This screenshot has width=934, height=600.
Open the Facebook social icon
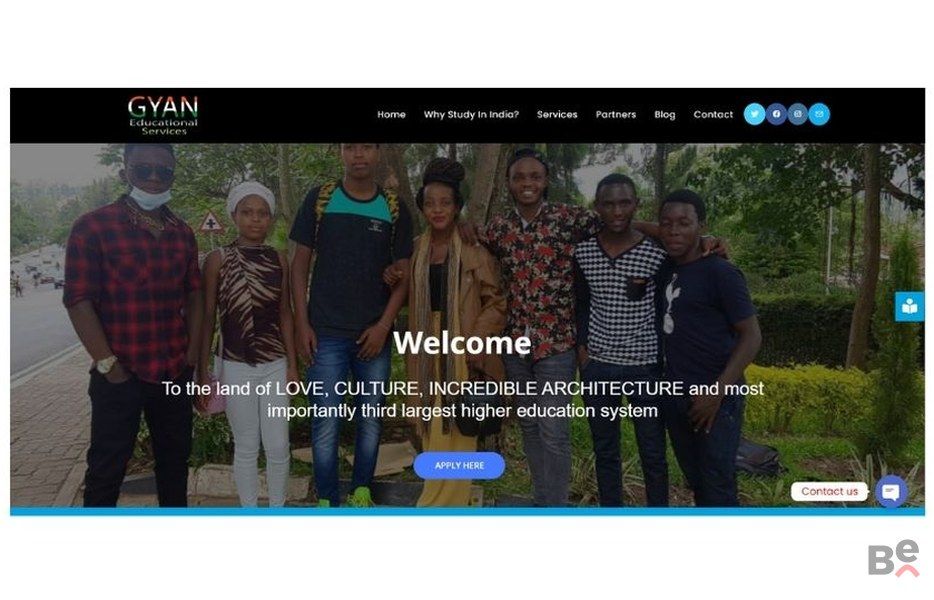coord(776,114)
